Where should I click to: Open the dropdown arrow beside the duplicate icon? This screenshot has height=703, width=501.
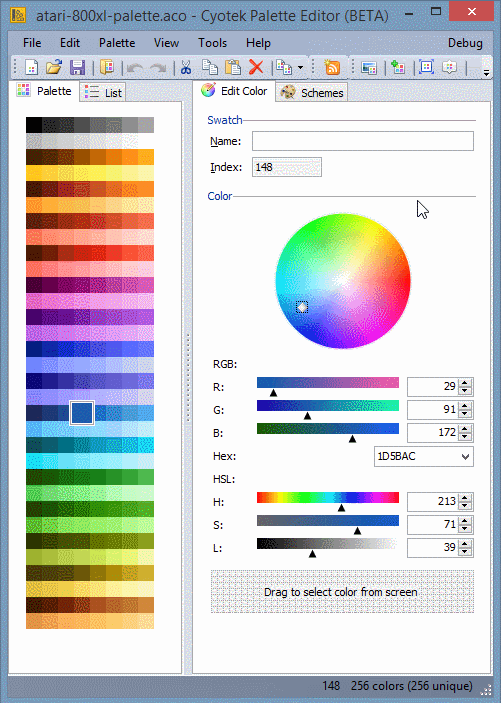(x=301, y=68)
